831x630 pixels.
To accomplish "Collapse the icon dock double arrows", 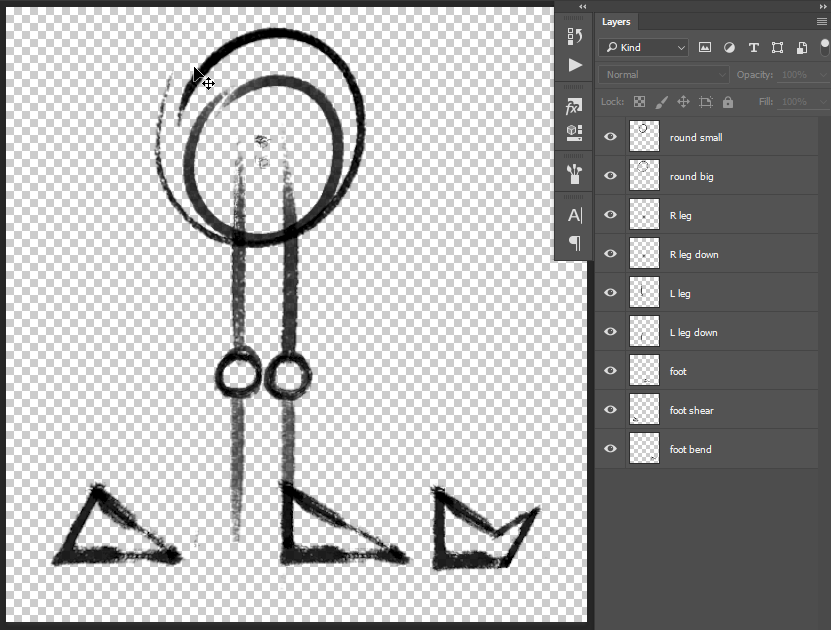I will 582,6.
